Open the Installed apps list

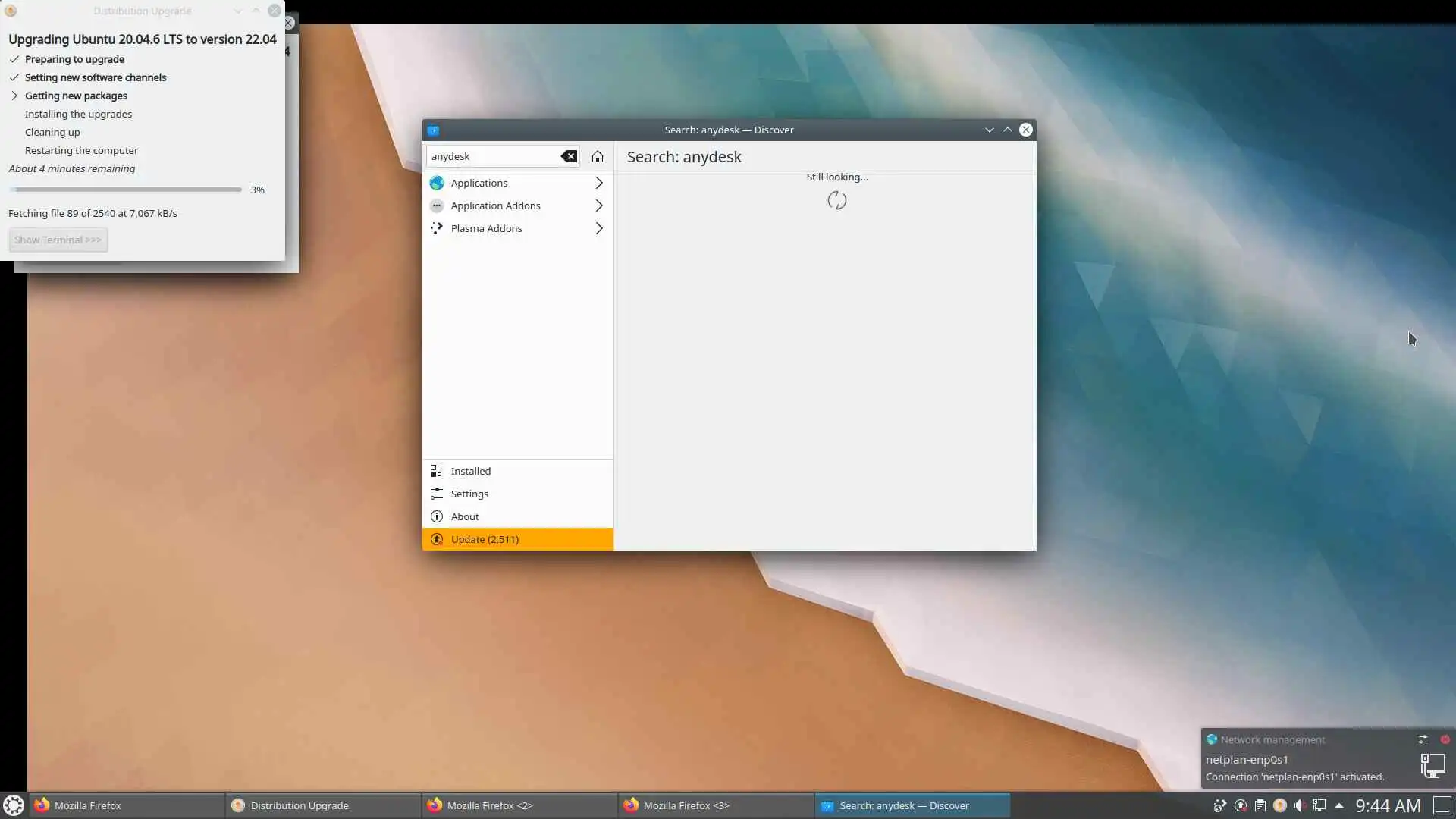pyautogui.click(x=470, y=471)
